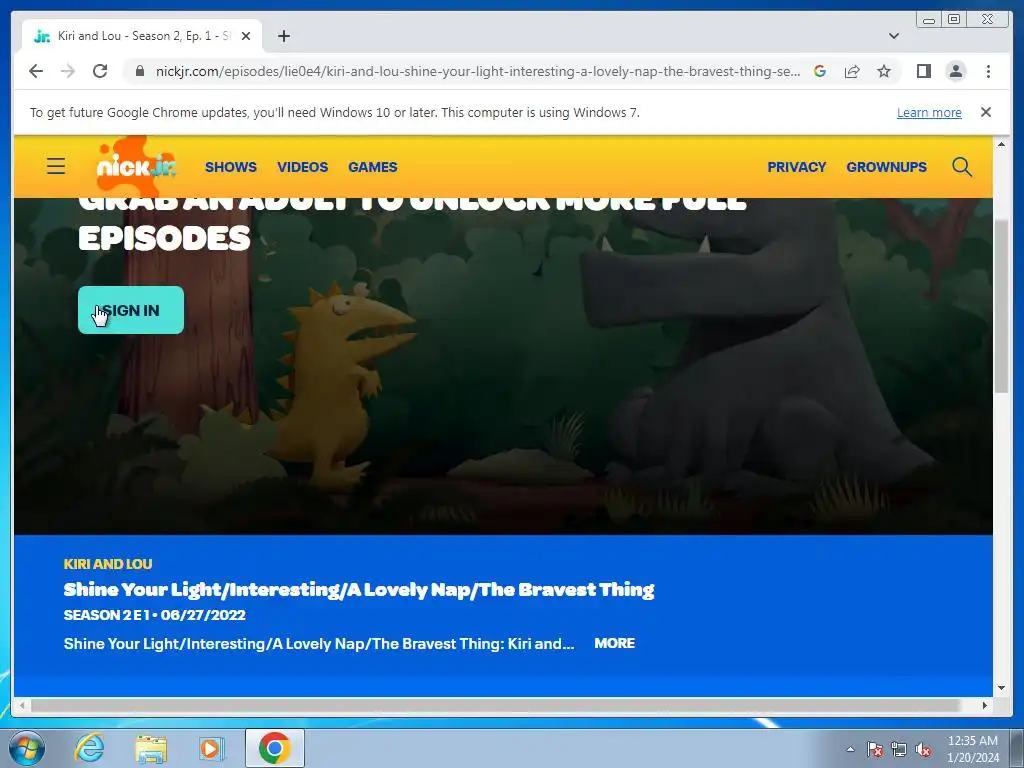This screenshot has width=1024, height=768.
Task: Click the network tray icon
Action: coord(899,749)
